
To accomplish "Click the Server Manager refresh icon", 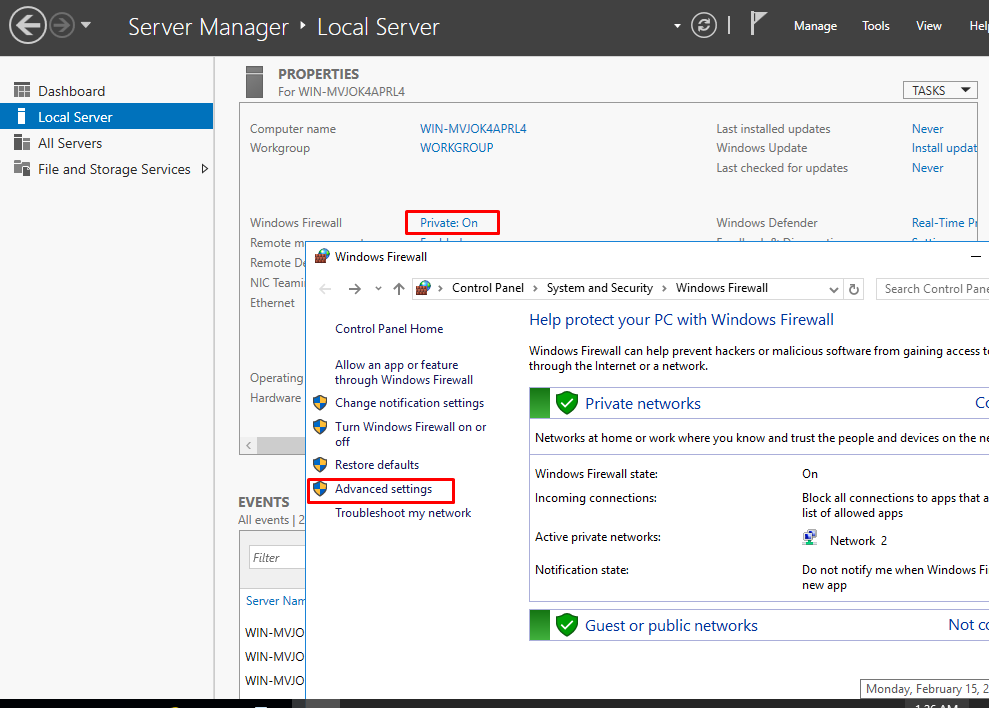I will pos(704,25).
